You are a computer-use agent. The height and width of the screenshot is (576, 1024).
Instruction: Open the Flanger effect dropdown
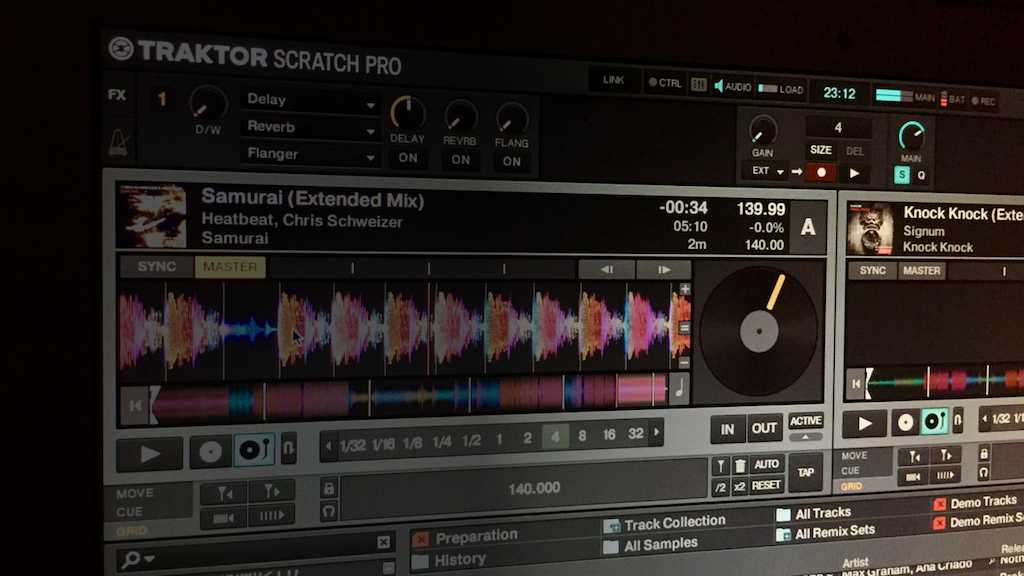click(x=311, y=155)
